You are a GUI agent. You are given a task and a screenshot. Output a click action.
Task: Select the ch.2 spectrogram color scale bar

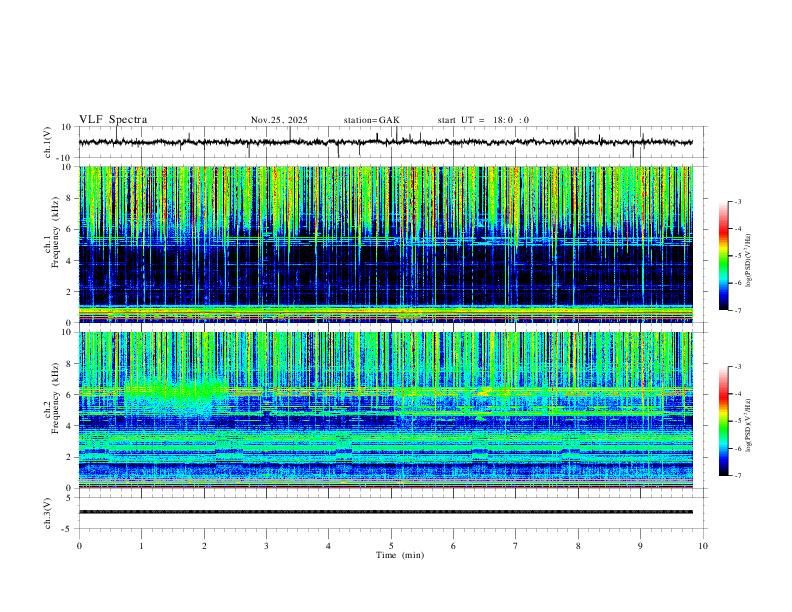[x=723, y=421]
